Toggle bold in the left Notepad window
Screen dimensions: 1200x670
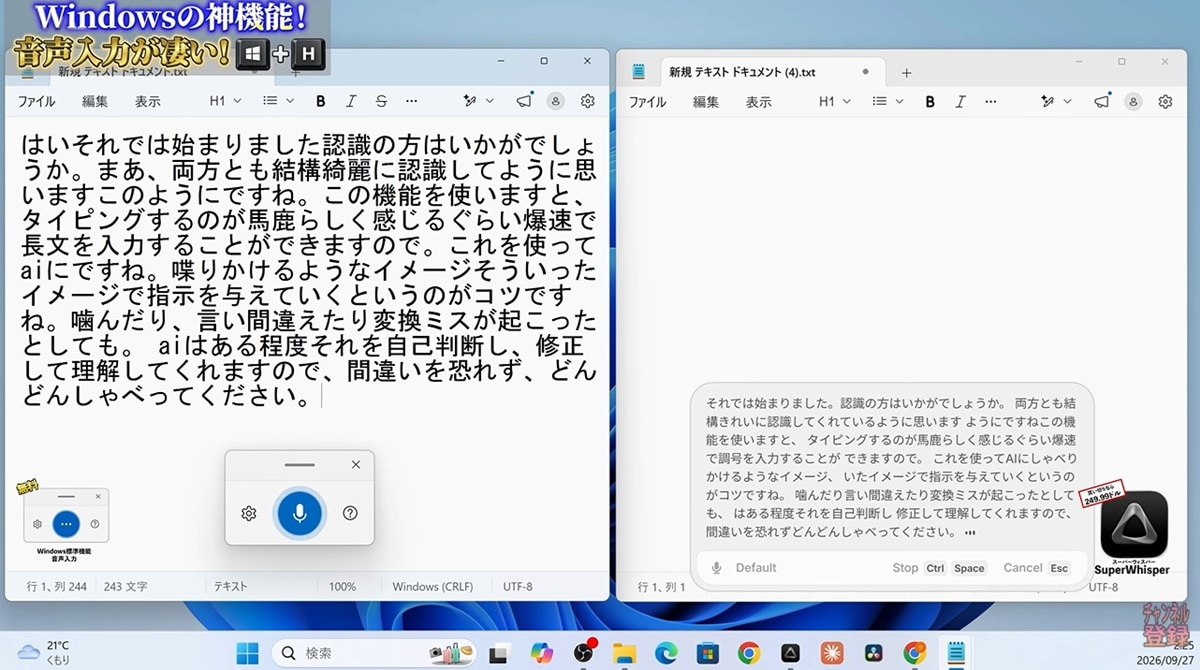pyautogui.click(x=321, y=101)
